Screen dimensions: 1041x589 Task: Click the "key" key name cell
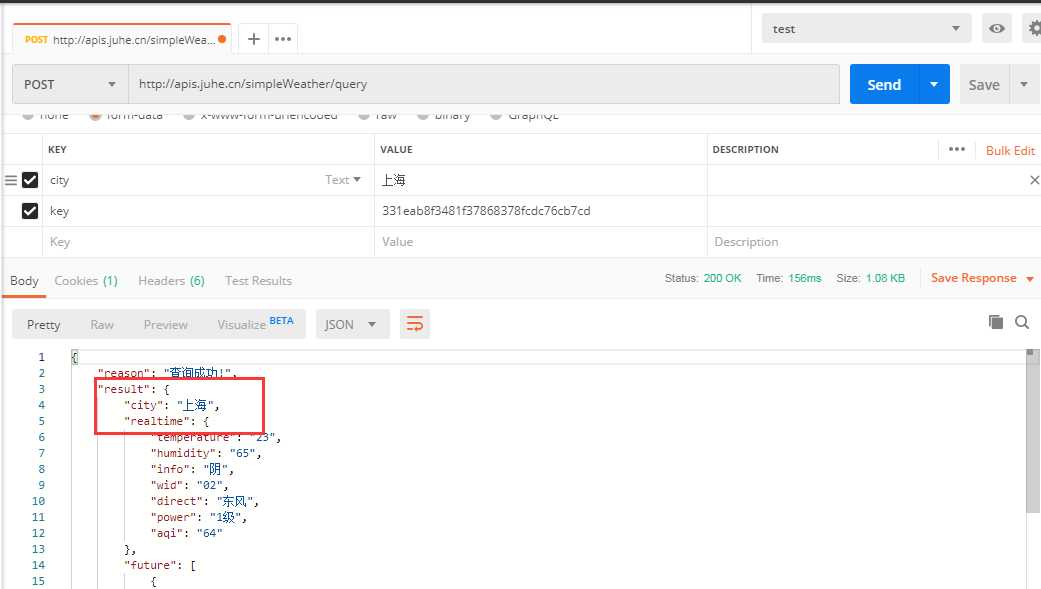208,211
